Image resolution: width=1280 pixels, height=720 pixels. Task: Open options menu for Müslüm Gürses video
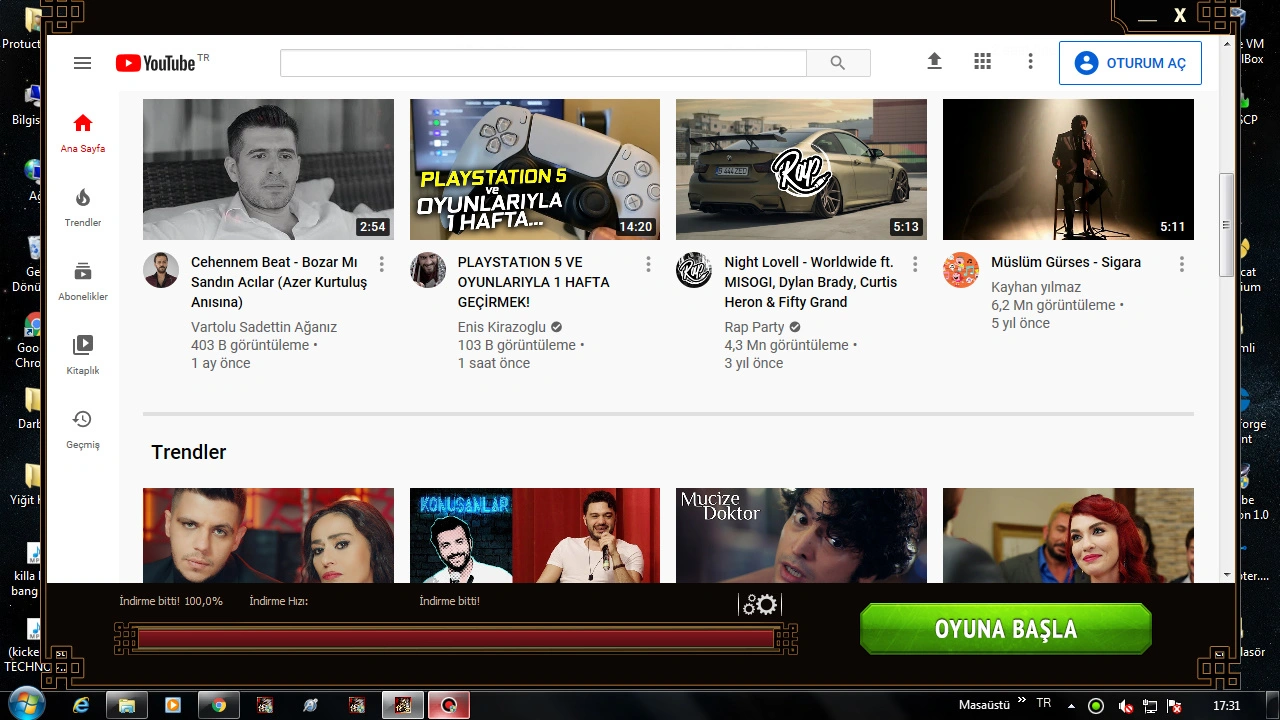tap(1182, 264)
